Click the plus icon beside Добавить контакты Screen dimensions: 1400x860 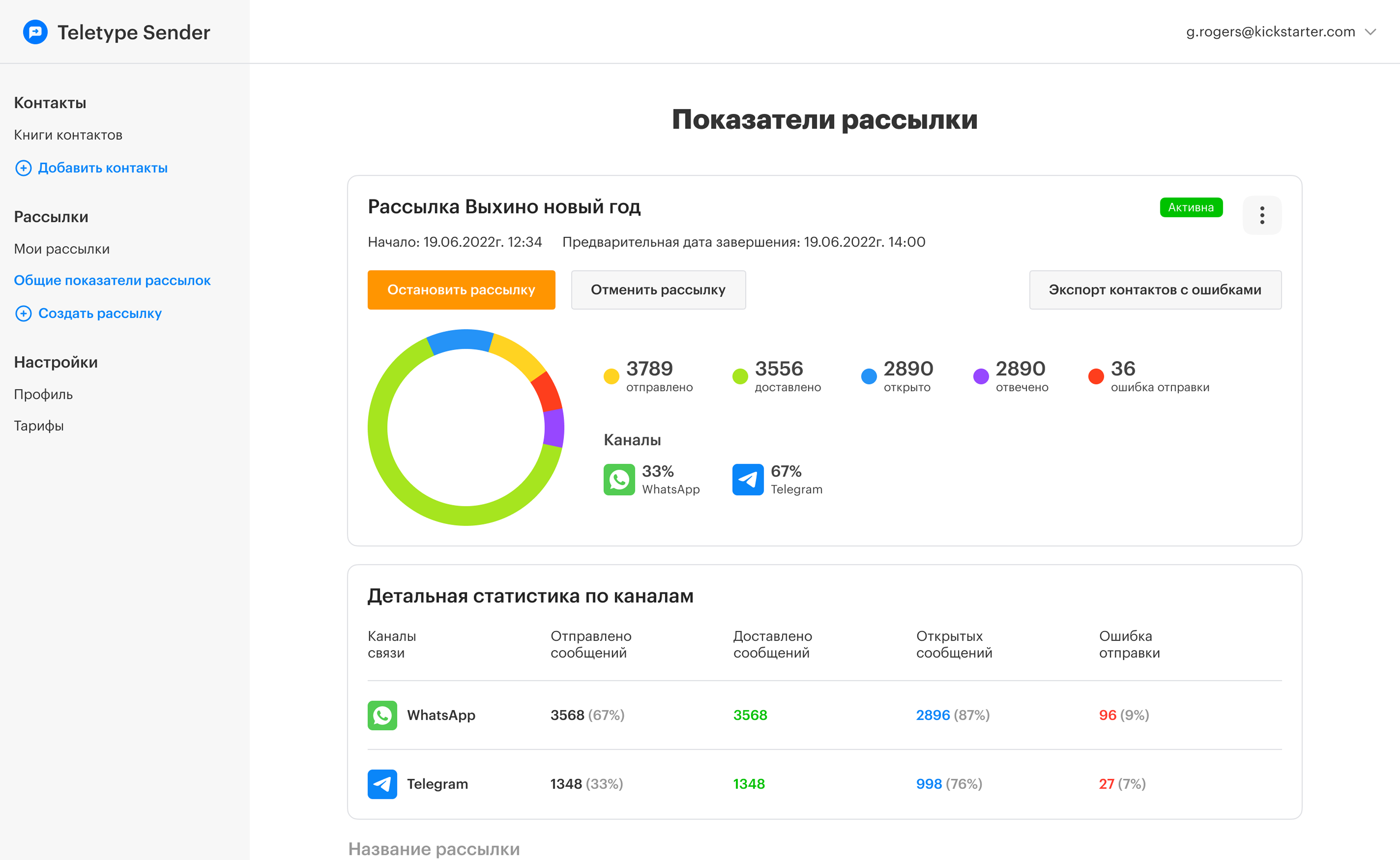(23, 168)
